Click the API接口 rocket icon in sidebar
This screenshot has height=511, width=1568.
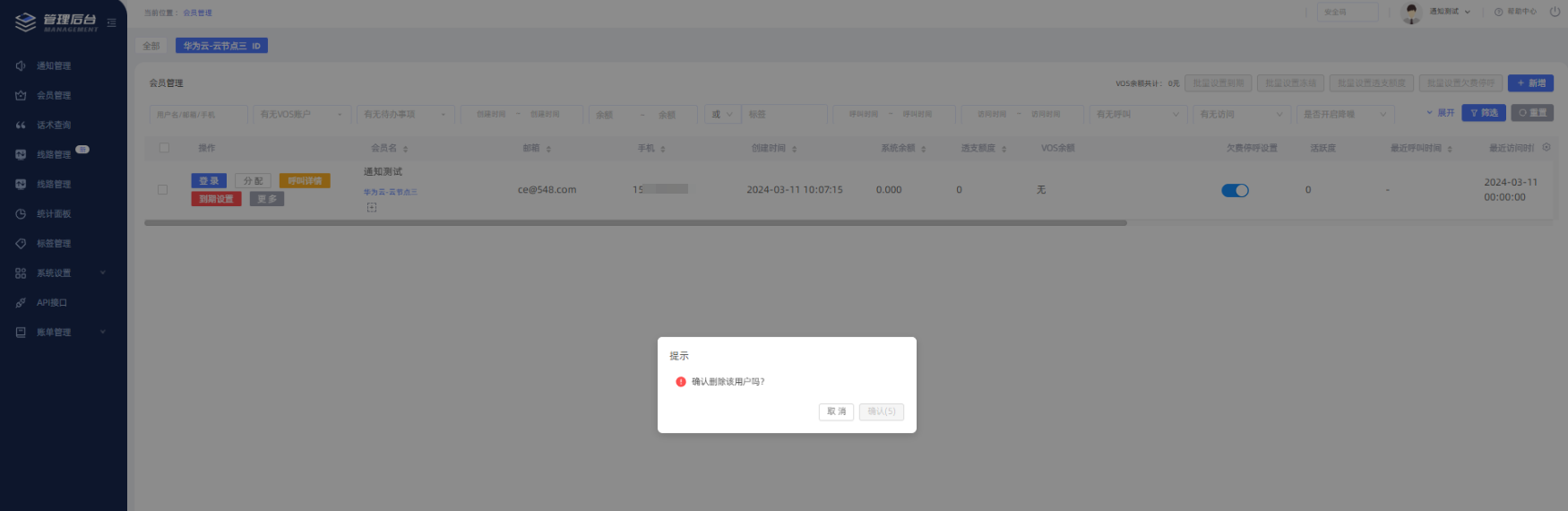click(x=21, y=302)
